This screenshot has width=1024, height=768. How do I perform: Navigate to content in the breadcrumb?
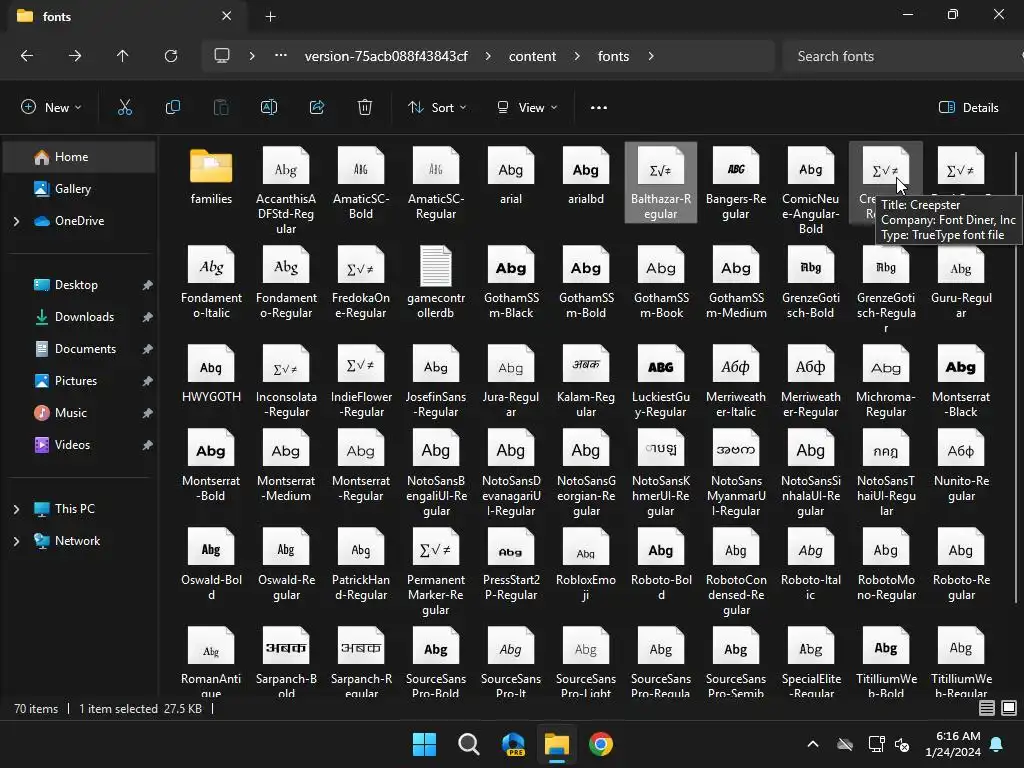click(532, 56)
